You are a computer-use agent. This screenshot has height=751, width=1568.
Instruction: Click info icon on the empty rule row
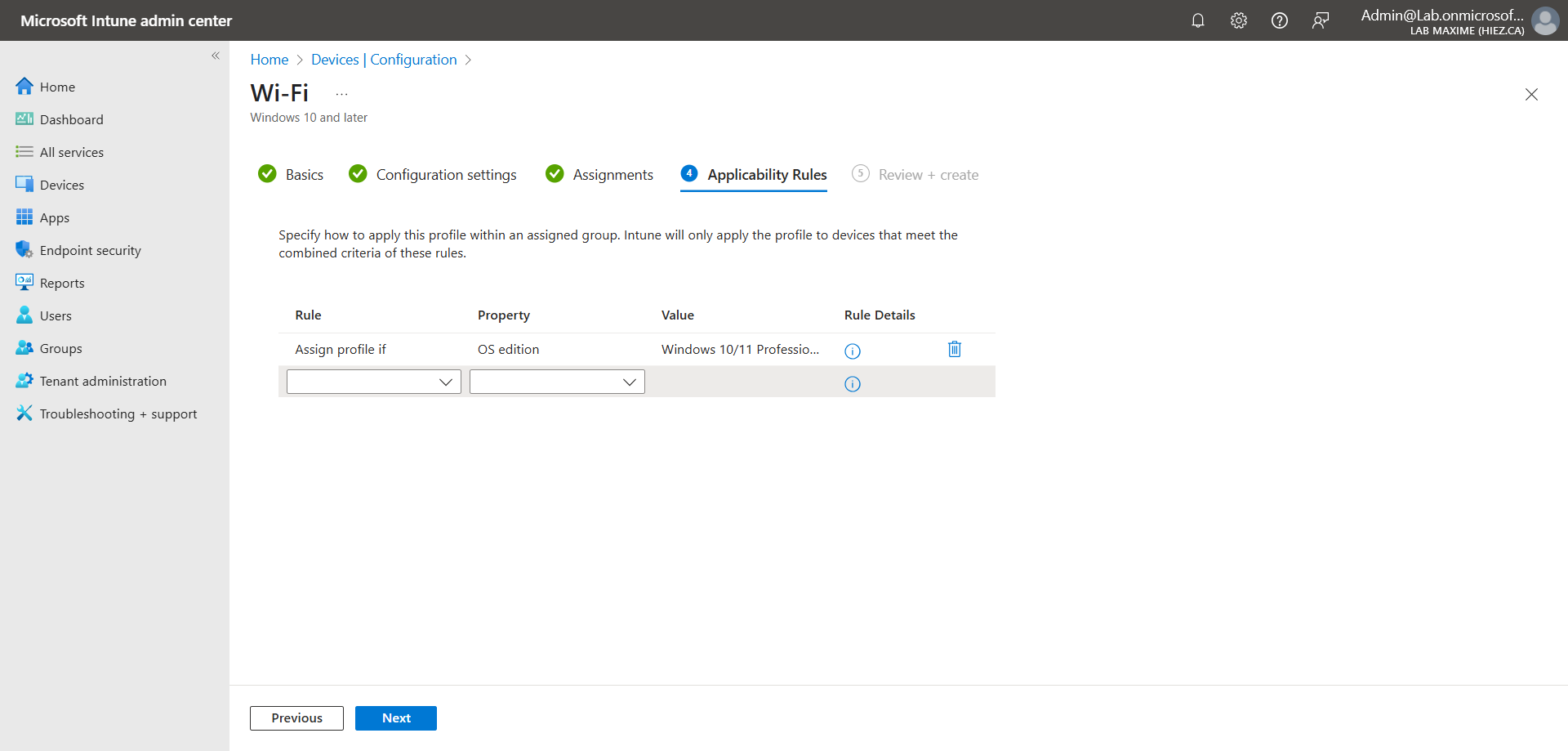pyautogui.click(x=852, y=384)
